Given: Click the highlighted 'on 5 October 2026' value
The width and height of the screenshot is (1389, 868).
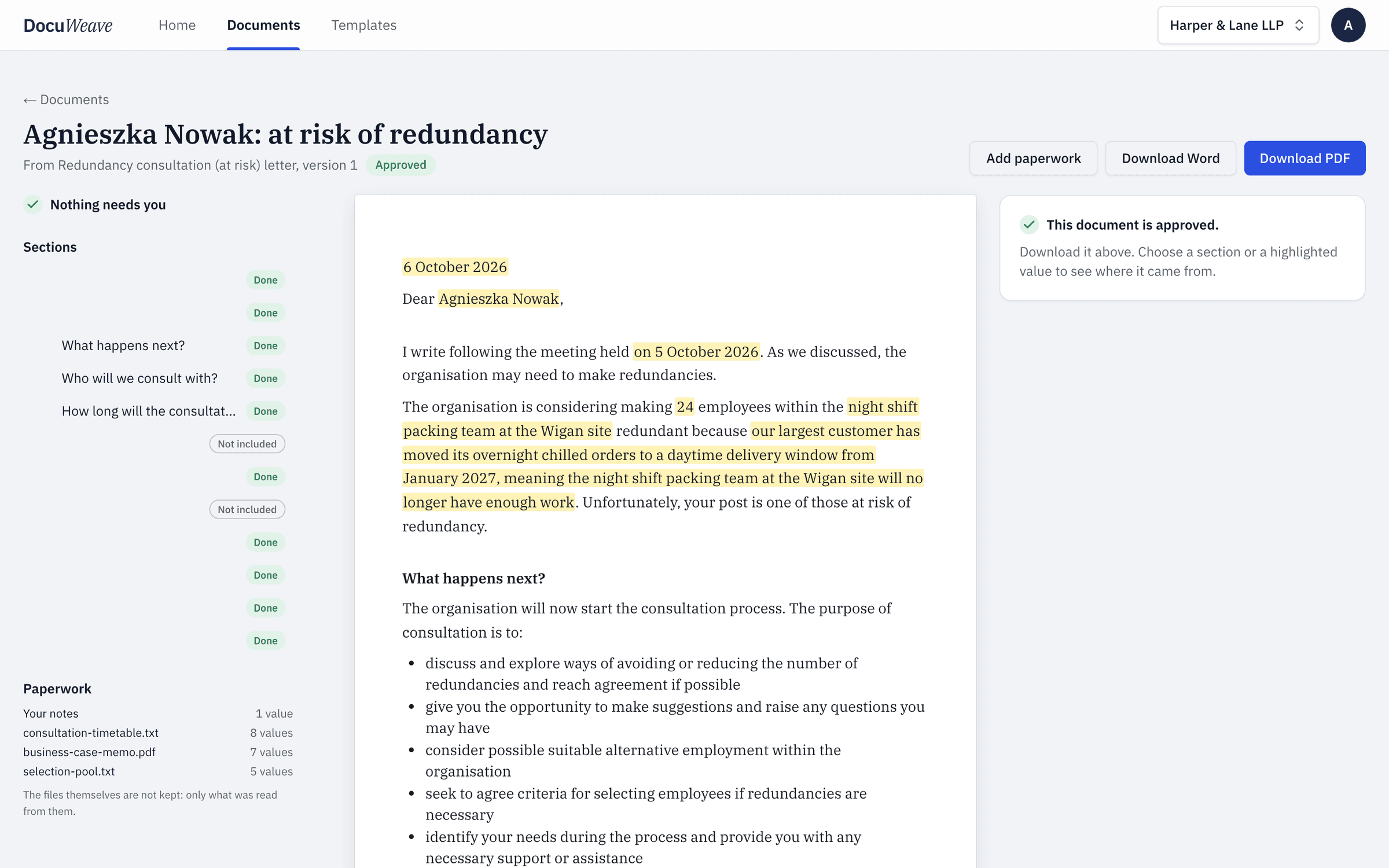Looking at the screenshot, I should point(696,352).
